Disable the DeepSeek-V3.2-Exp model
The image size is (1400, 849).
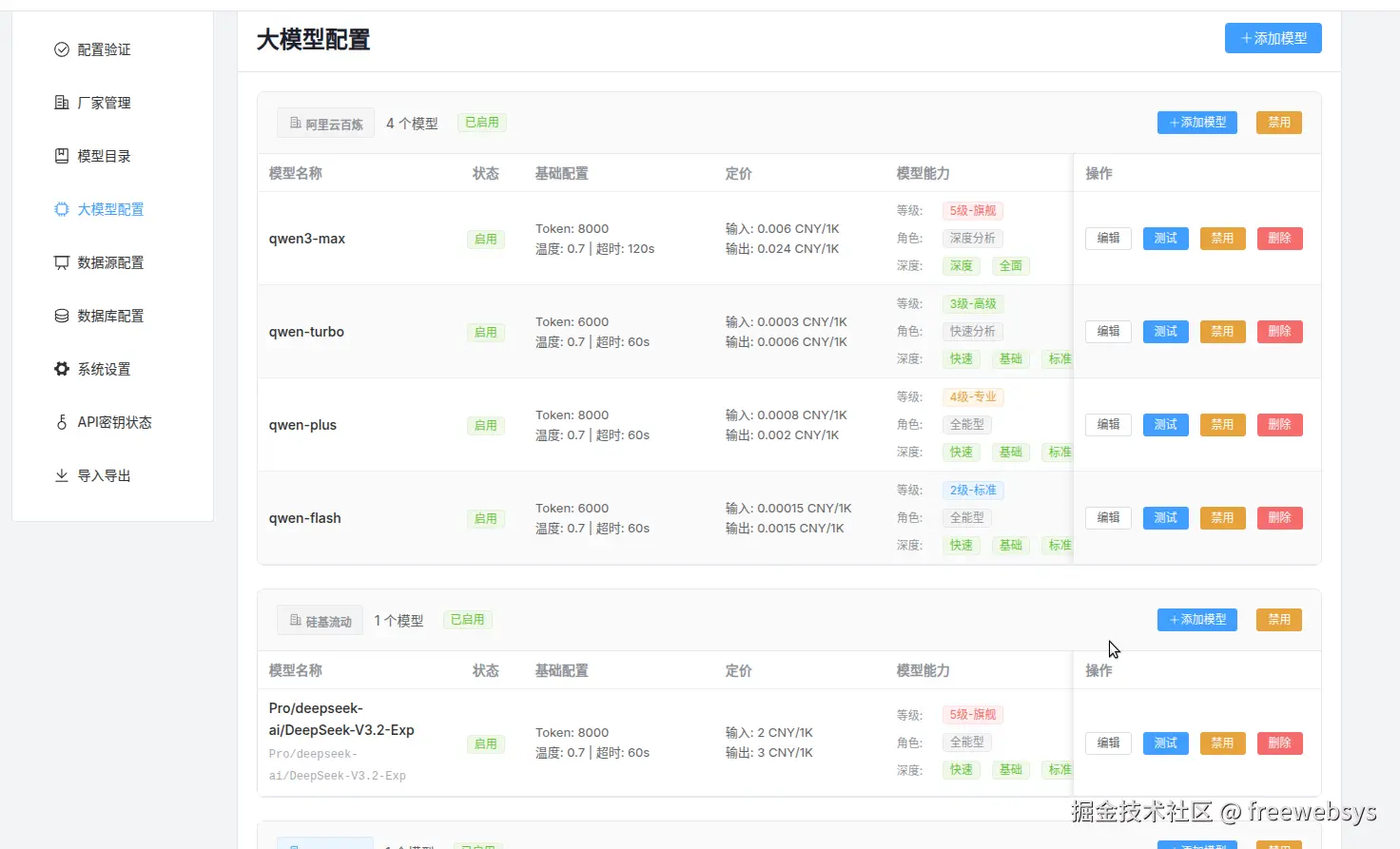pyautogui.click(x=1222, y=743)
